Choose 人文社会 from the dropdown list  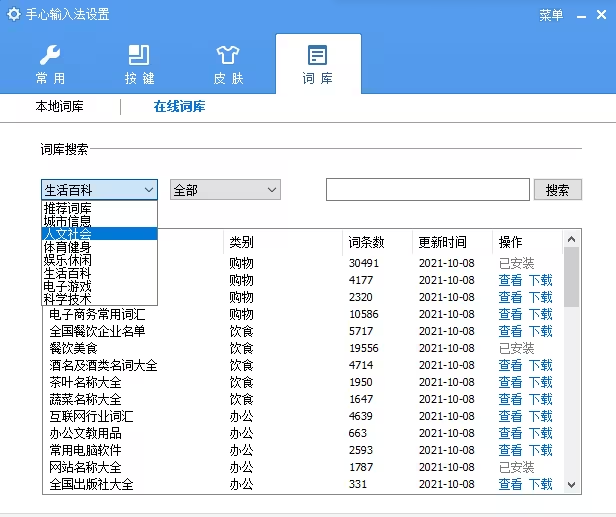point(68,234)
